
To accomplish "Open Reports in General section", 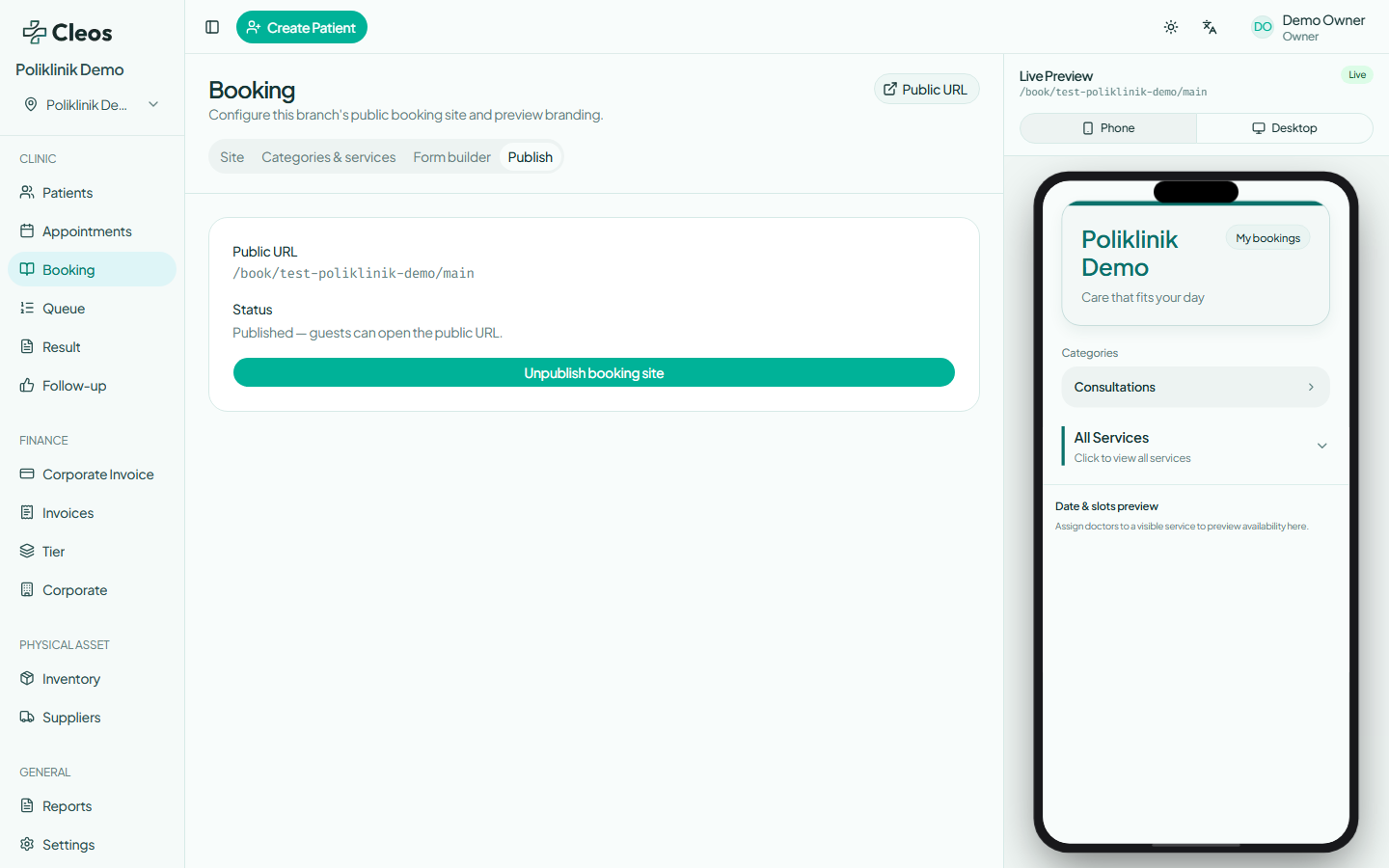I will pyautogui.click(x=92, y=806).
